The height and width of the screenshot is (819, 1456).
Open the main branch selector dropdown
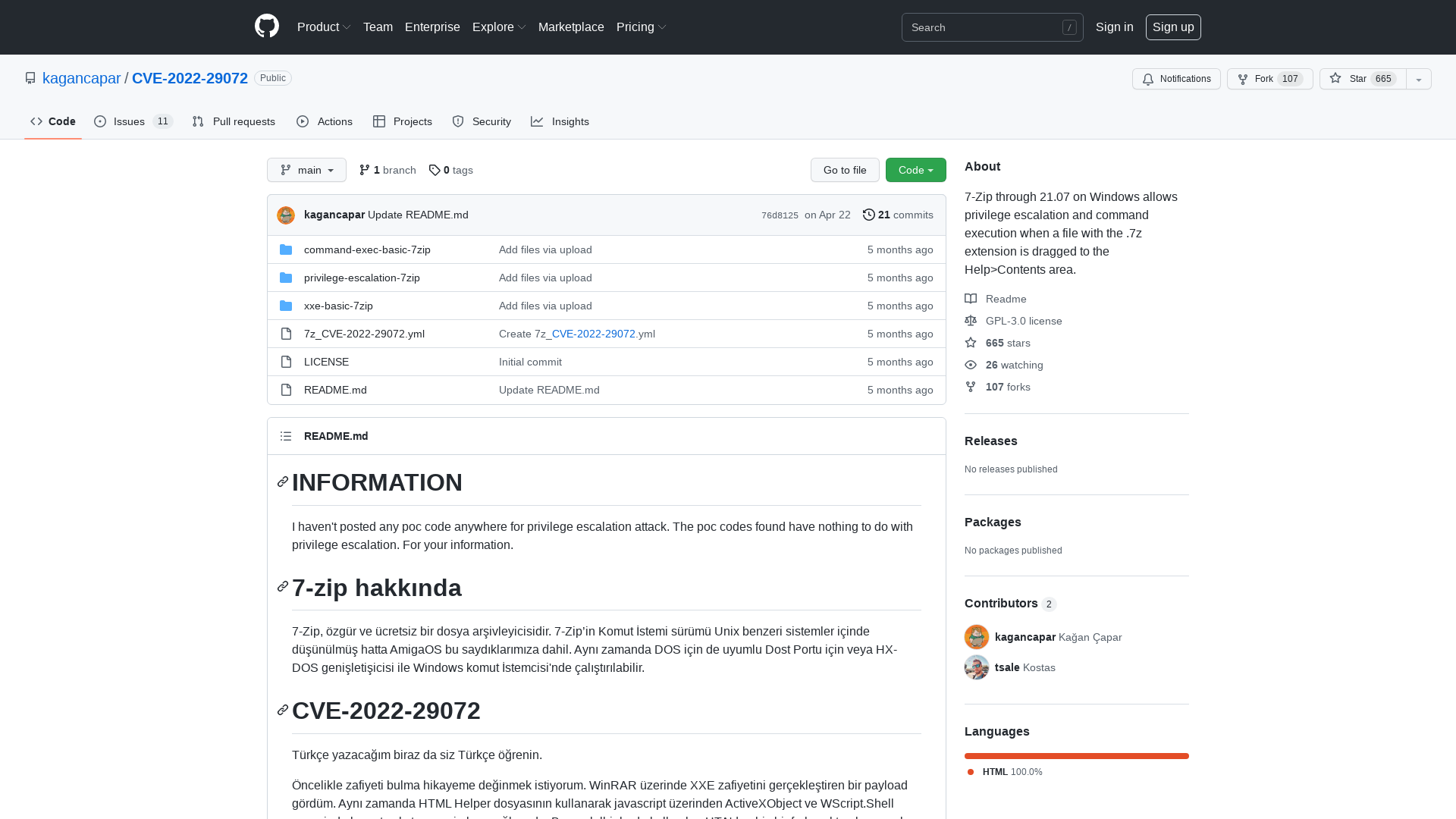coord(306,170)
